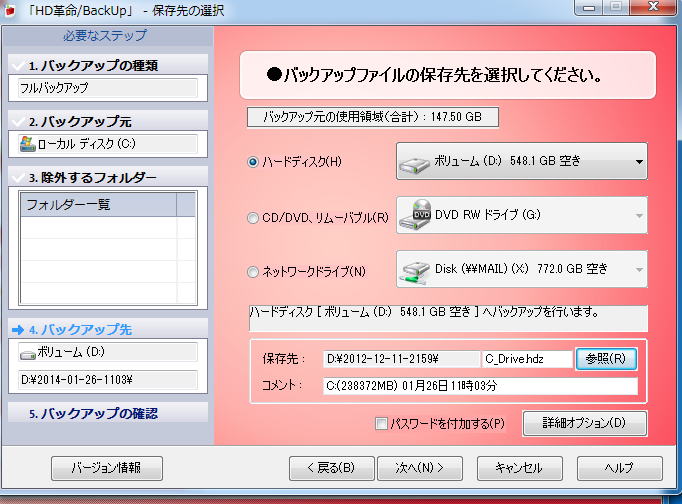682x504 pixels.
Task: Click the local disk C icon in step 2
Action: pos(27,144)
